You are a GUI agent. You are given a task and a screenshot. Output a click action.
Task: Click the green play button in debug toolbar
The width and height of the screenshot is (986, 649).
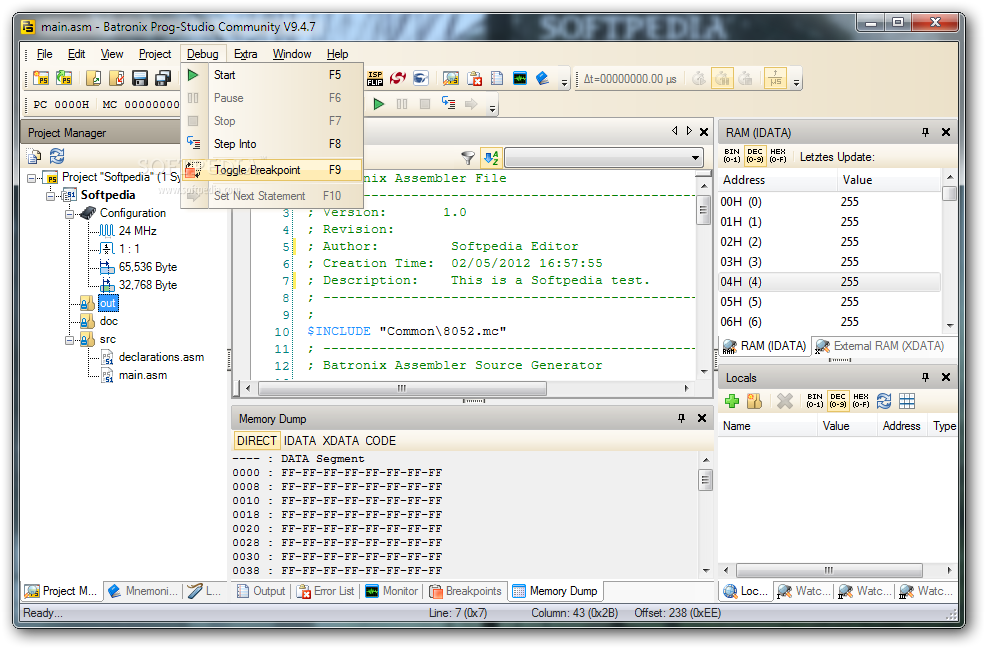coord(379,104)
